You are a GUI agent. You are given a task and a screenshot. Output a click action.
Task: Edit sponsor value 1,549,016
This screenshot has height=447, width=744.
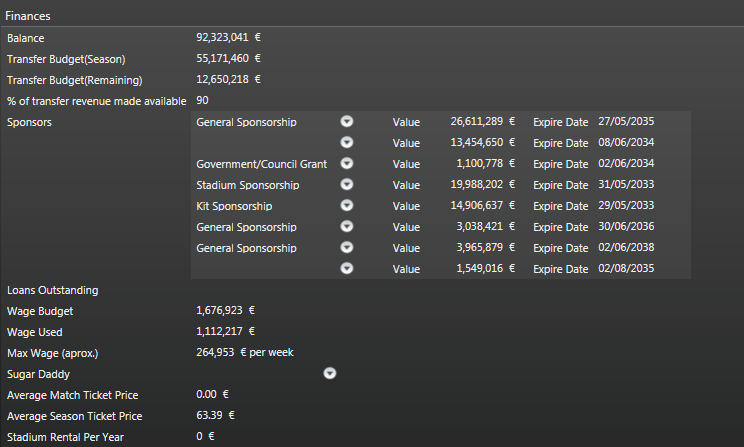479,268
